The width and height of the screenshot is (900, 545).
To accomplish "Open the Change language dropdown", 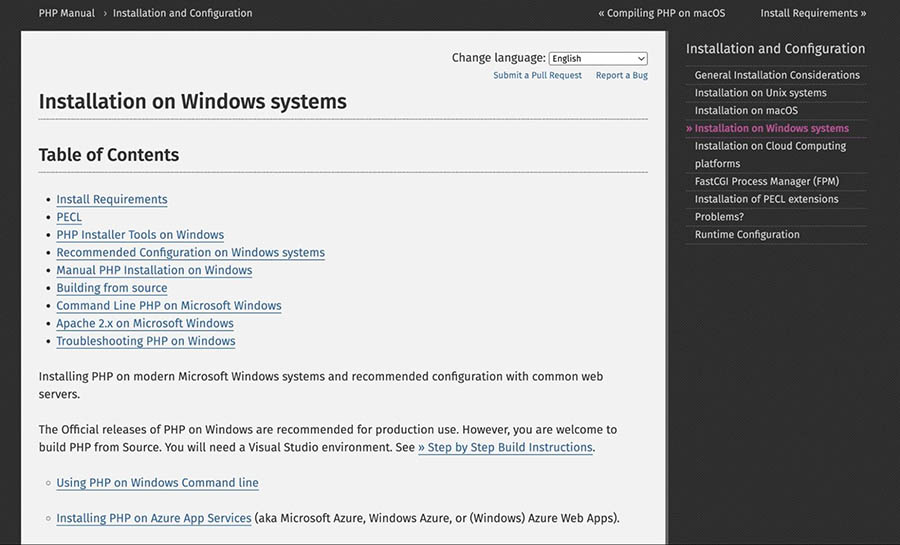I will tap(598, 59).
